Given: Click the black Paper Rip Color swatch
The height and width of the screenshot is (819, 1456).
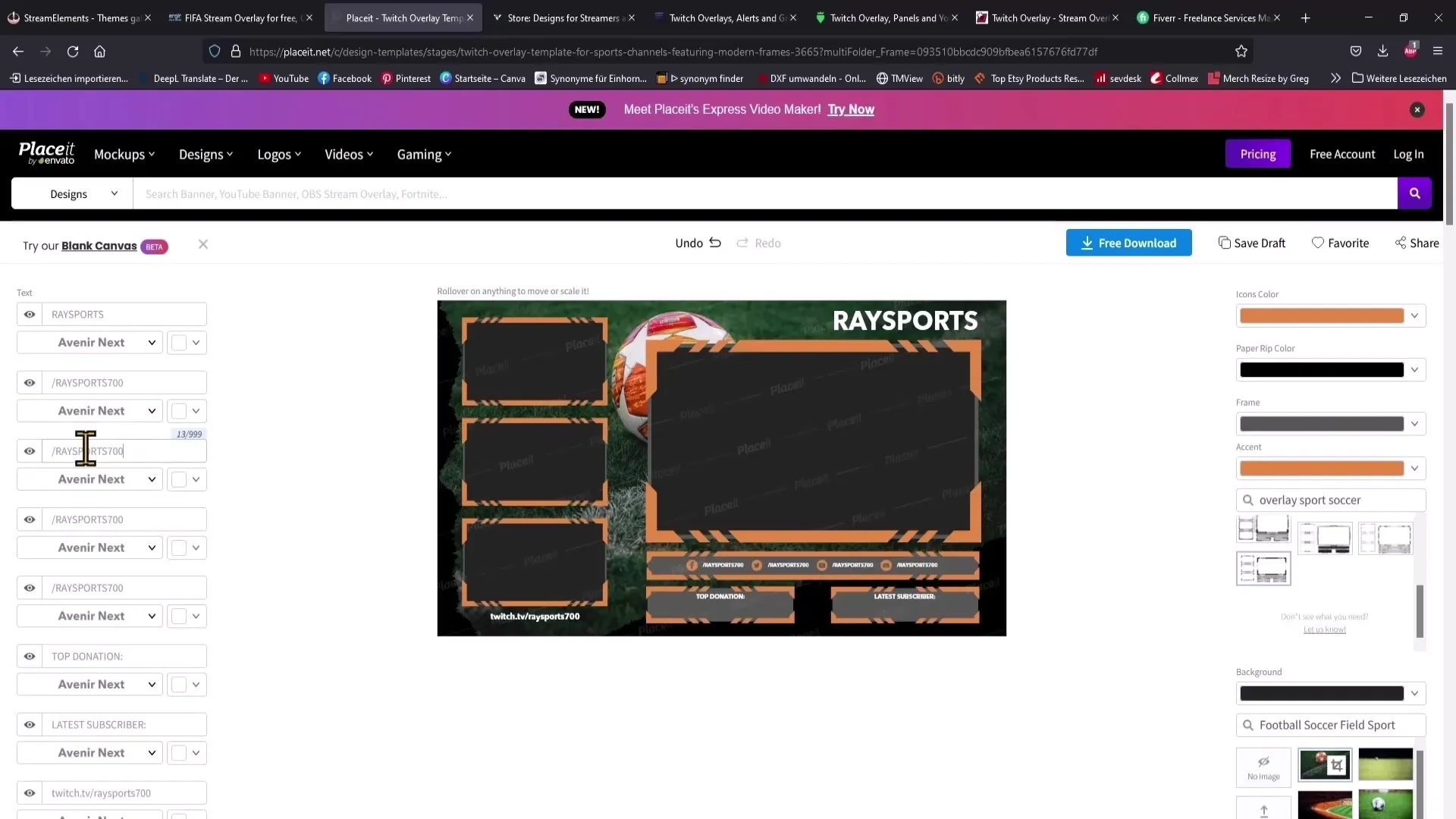Looking at the screenshot, I should 1322,369.
